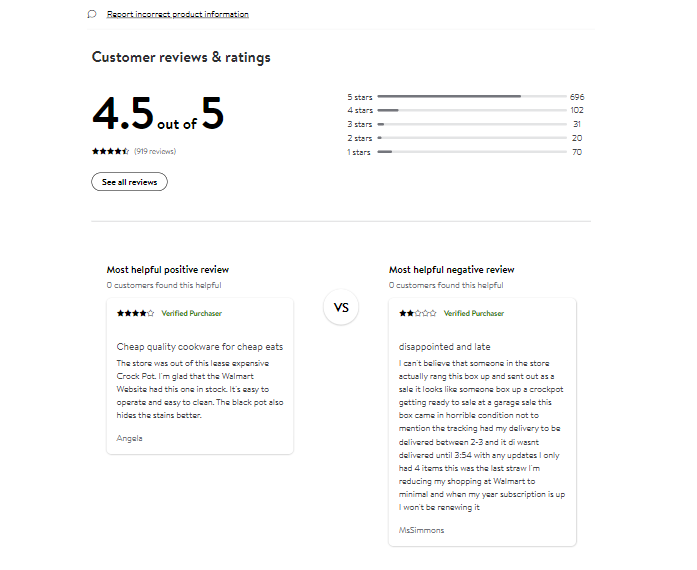Open the (919 reviews) count

pos(155,151)
